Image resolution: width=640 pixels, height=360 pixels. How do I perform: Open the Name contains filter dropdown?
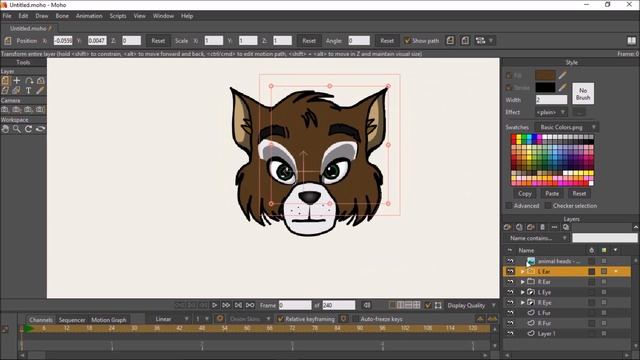pyautogui.click(x=537, y=238)
